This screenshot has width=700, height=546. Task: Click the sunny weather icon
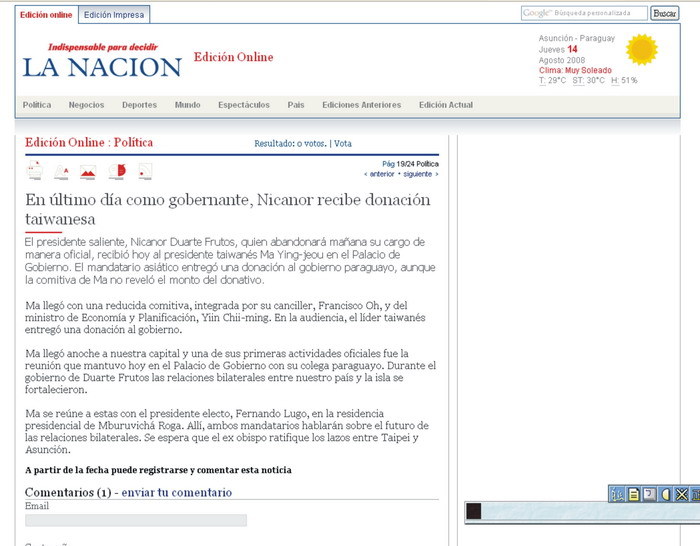[x=642, y=50]
